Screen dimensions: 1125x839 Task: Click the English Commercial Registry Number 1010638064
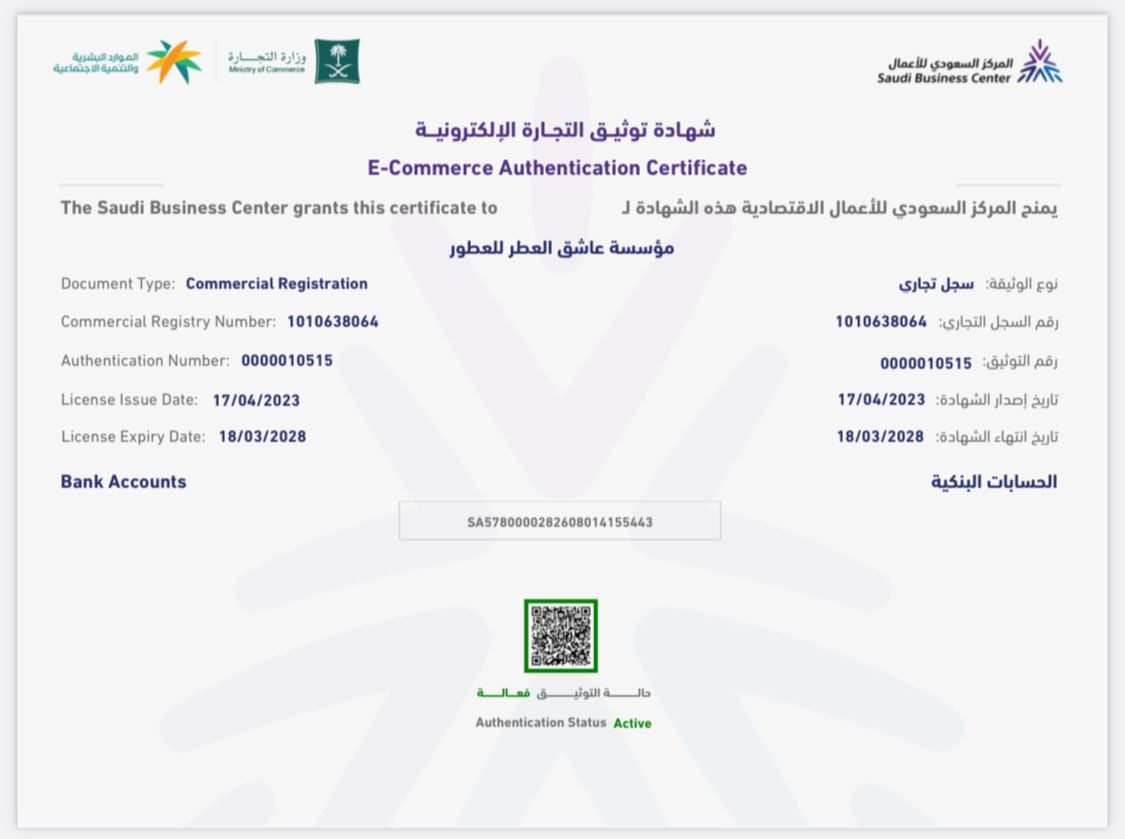click(x=332, y=322)
